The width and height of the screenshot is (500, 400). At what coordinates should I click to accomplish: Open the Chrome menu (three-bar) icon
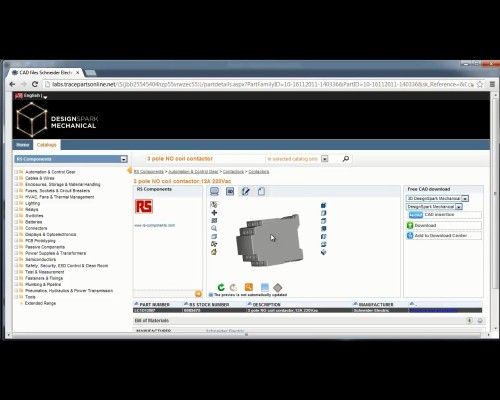(x=492, y=84)
